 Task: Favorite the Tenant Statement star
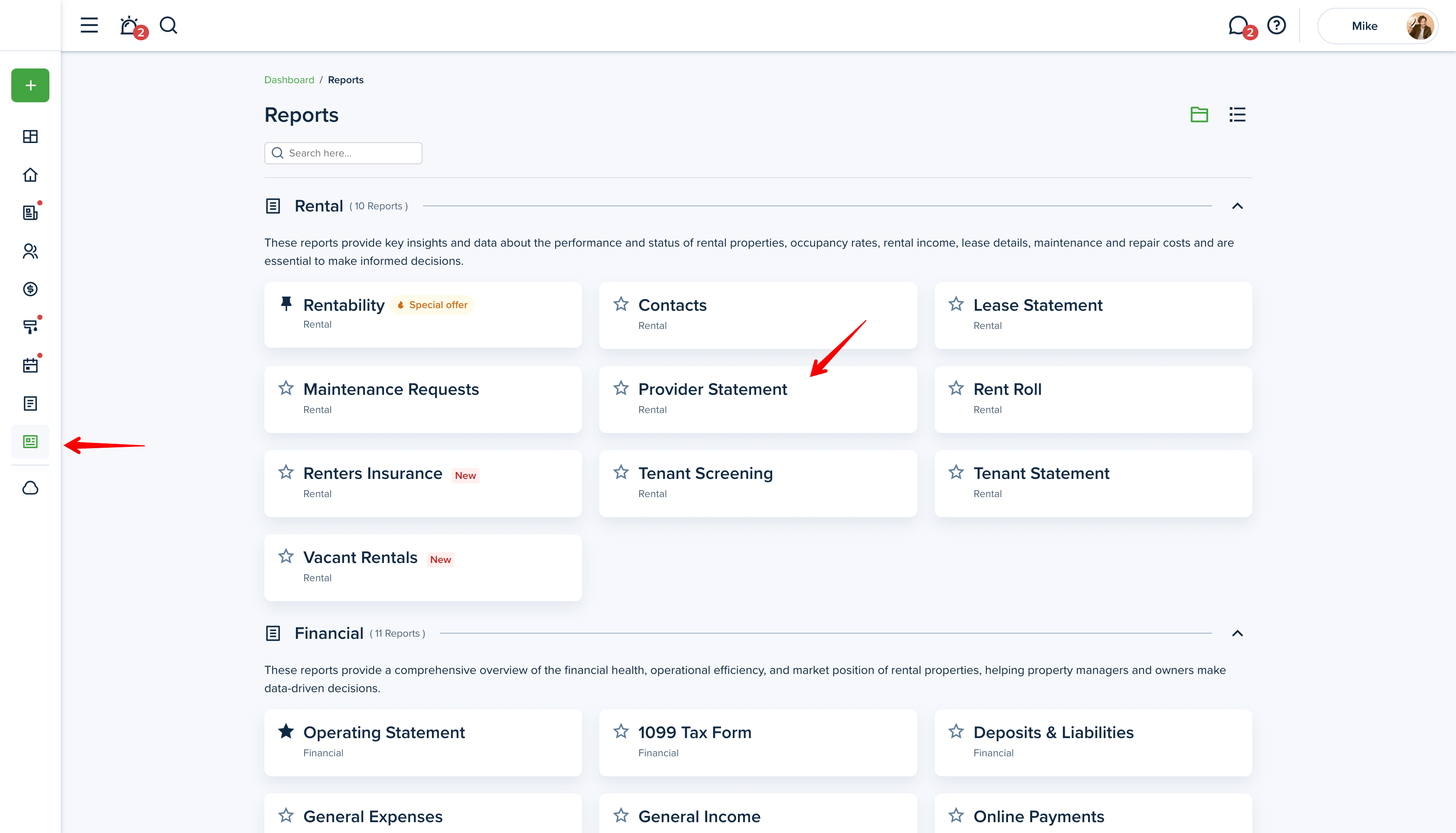click(956, 472)
